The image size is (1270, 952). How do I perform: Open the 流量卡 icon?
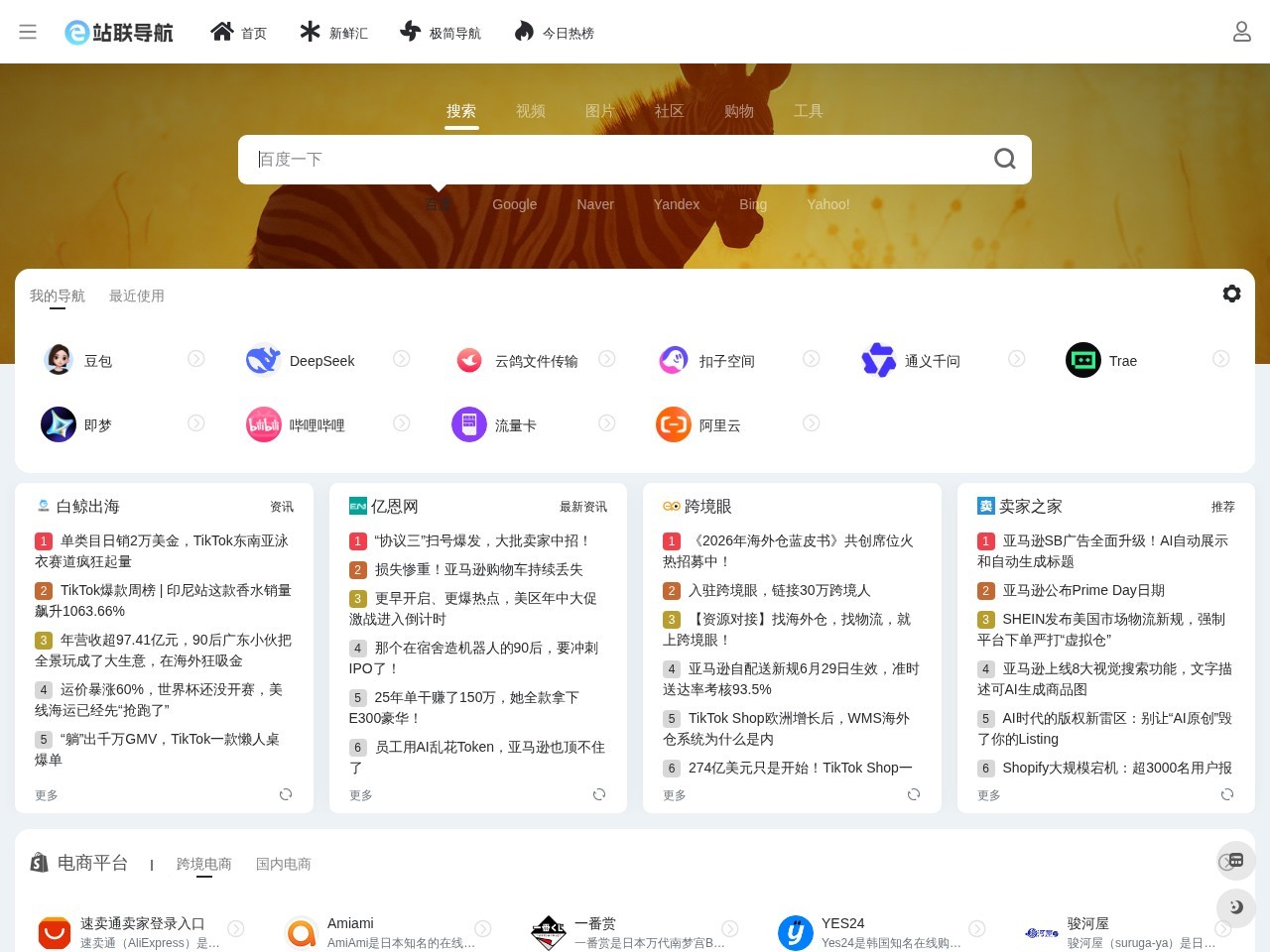469,424
